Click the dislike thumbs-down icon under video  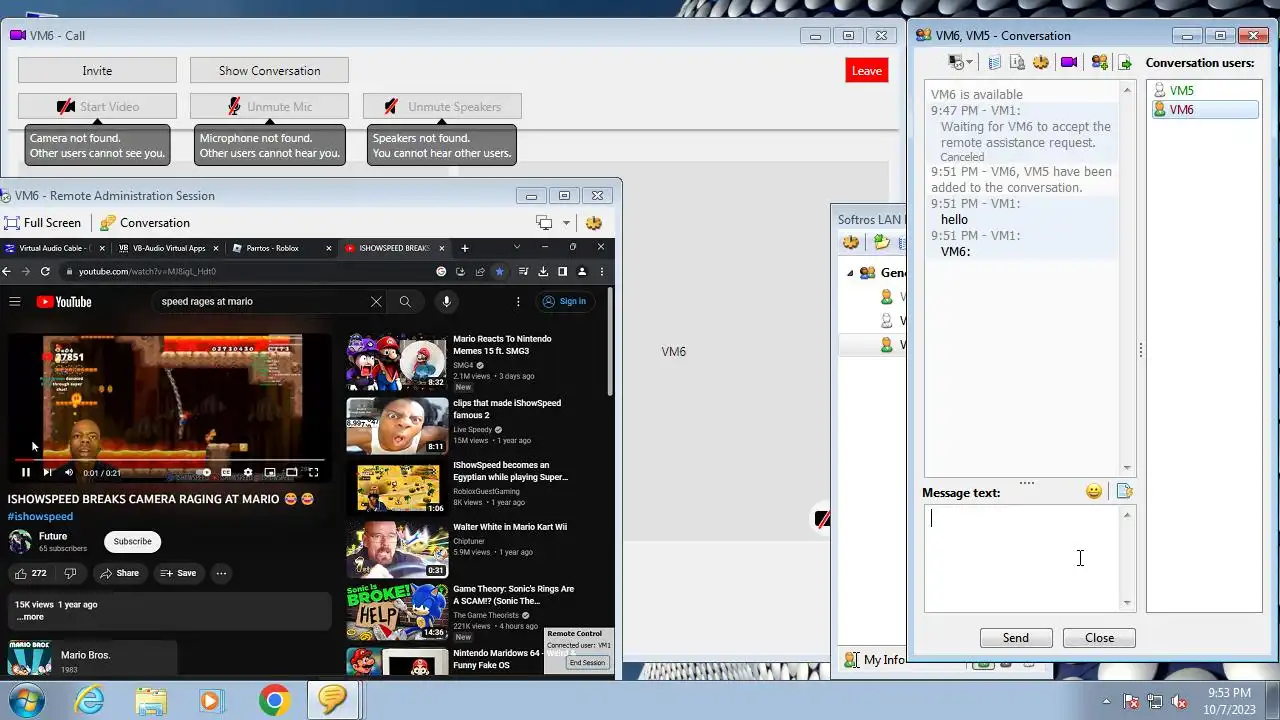coord(70,573)
